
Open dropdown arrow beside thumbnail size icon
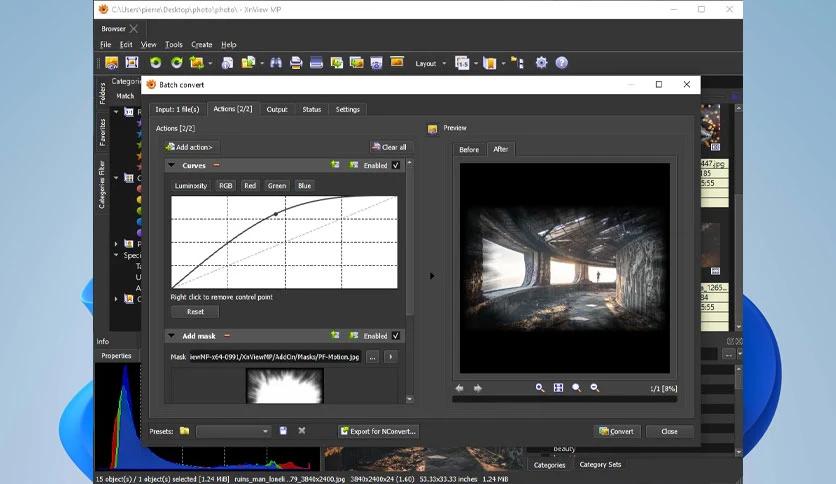pos(476,63)
